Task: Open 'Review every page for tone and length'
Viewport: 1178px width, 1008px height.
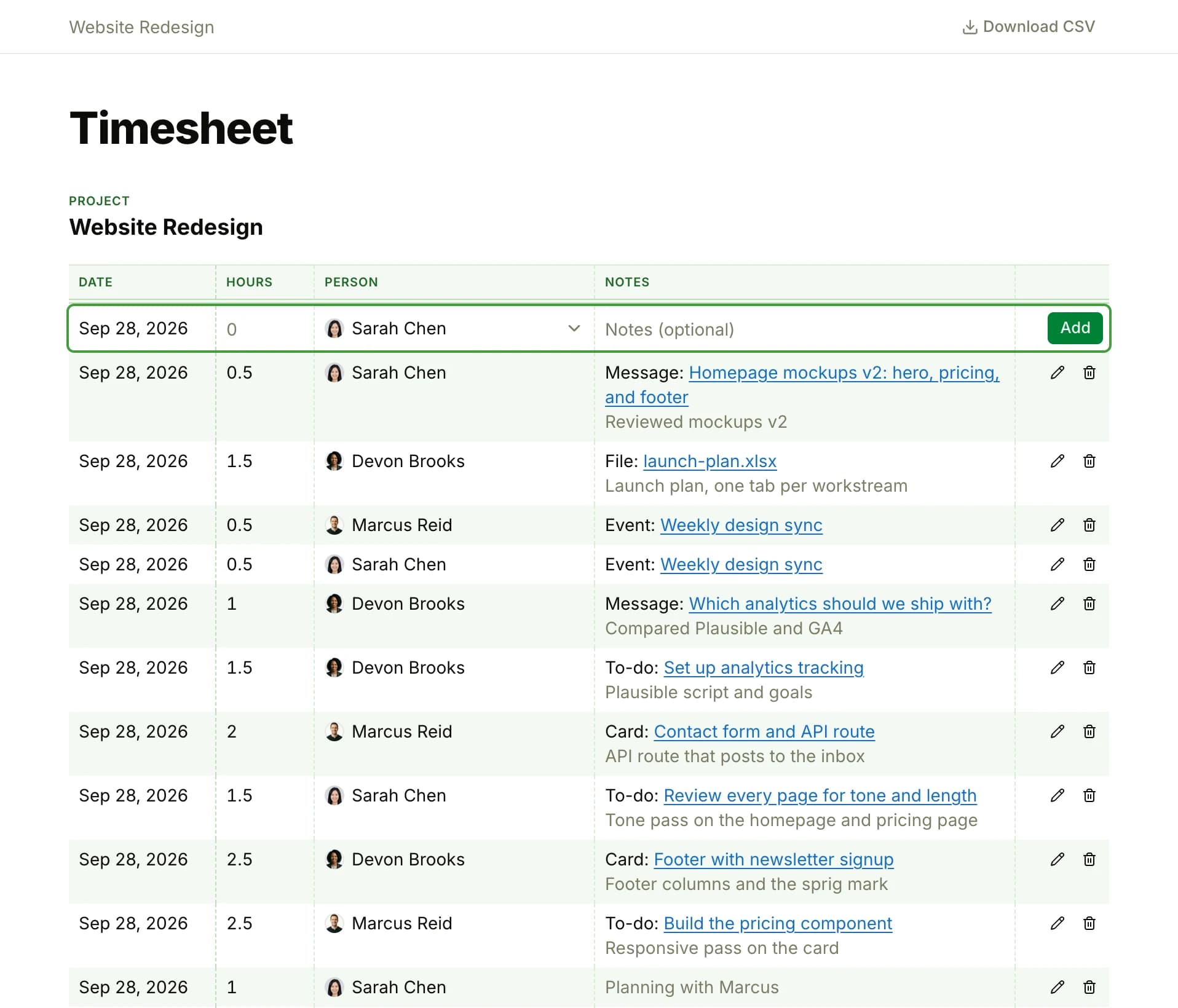Action: [820, 795]
